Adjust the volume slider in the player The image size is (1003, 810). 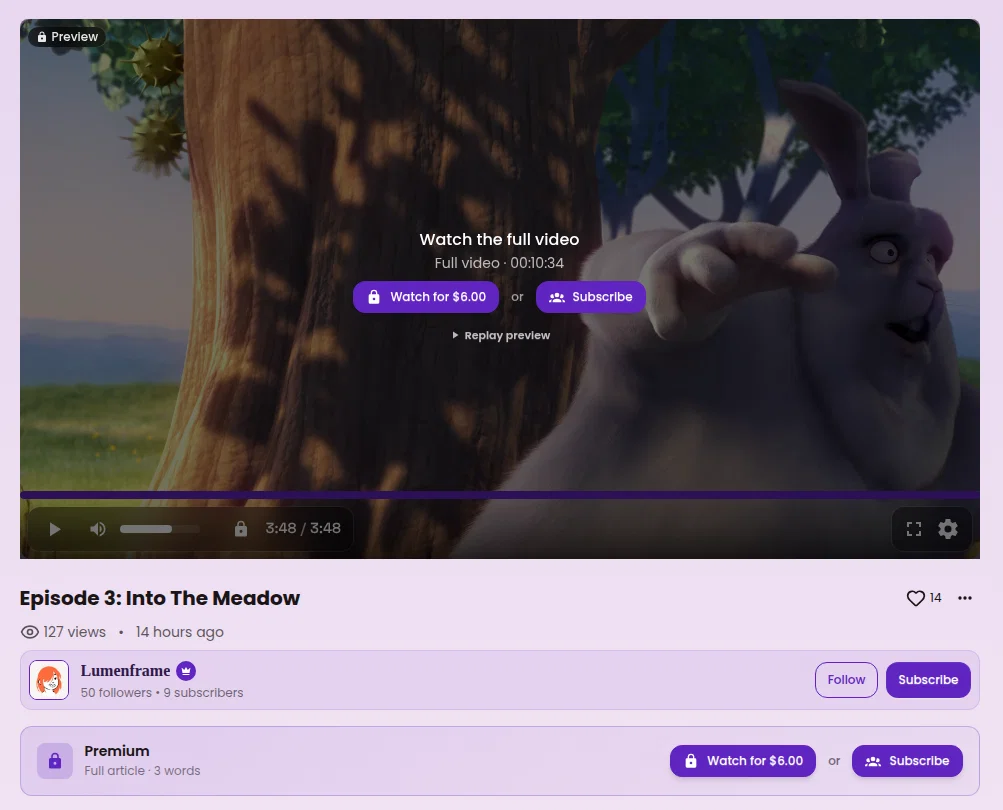click(160, 529)
